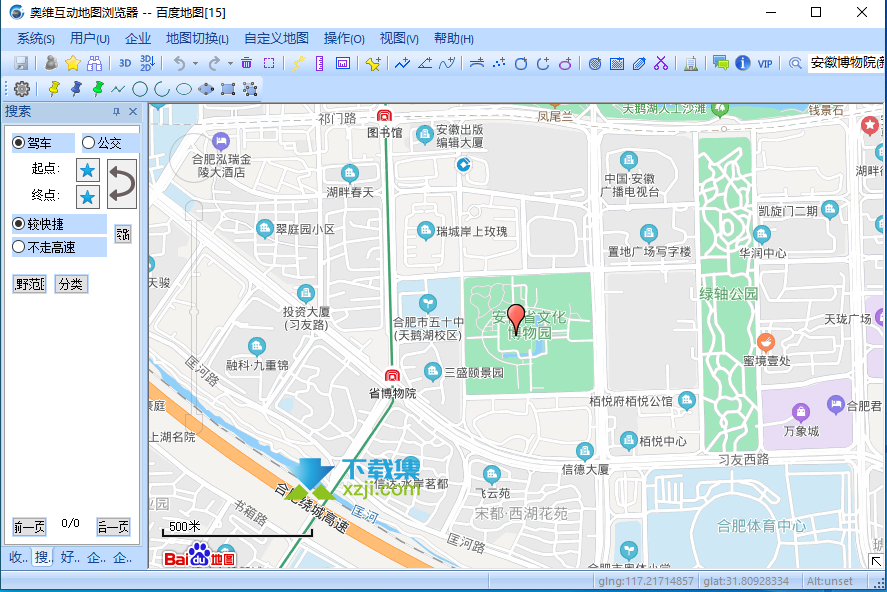Click the Save floppy disk icon

(x=21, y=63)
